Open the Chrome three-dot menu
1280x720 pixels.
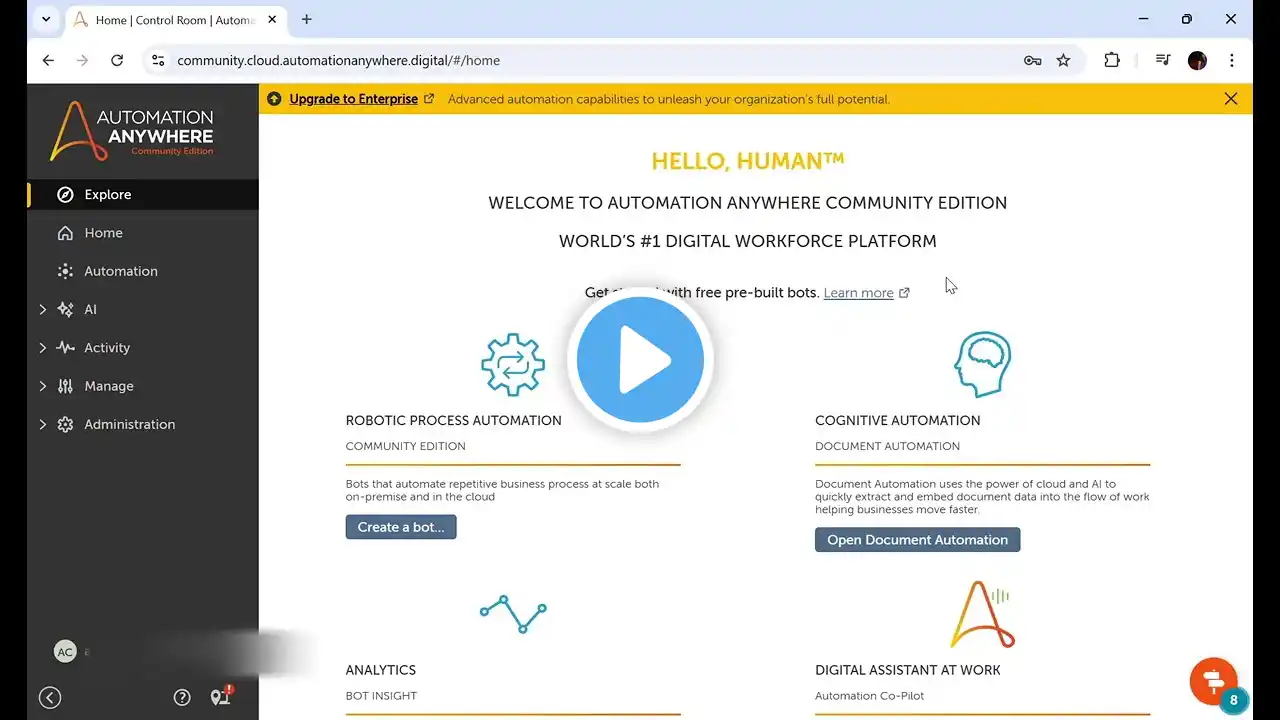1232,61
